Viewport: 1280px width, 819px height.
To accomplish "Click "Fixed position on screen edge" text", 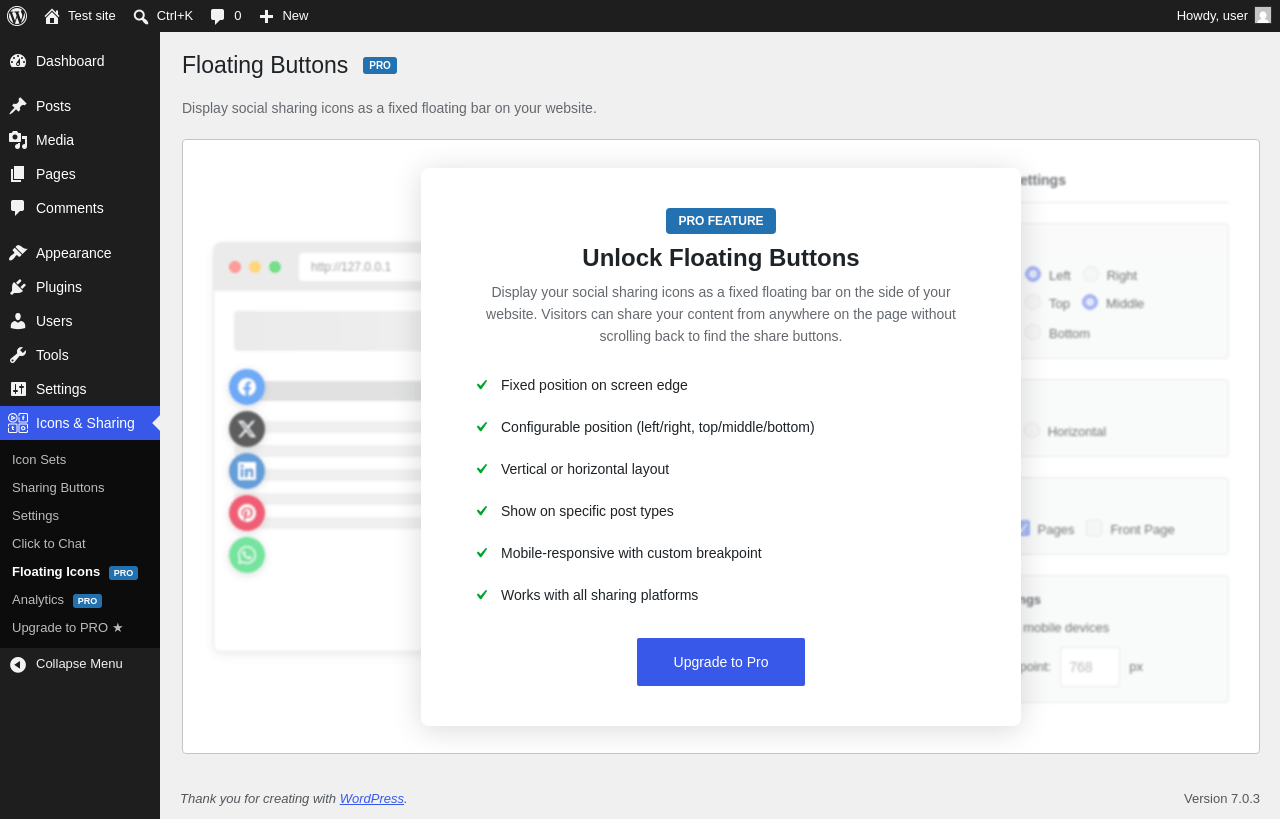I will click(x=594, y=385).
